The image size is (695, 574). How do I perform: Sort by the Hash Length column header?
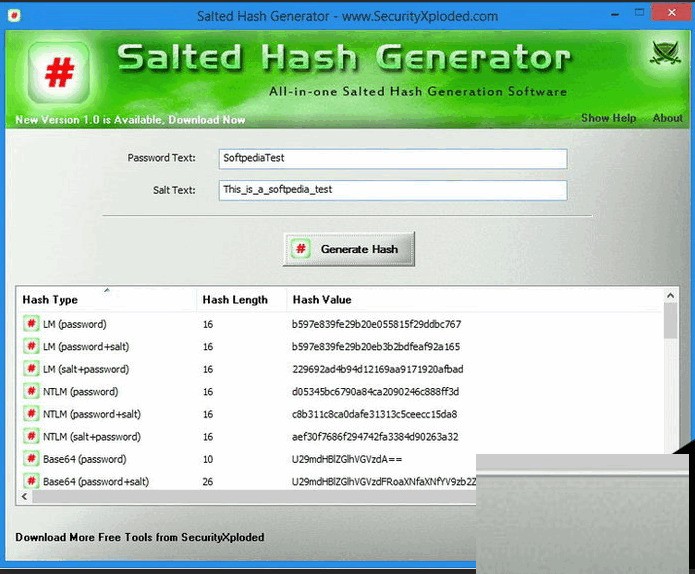point(242,300)
